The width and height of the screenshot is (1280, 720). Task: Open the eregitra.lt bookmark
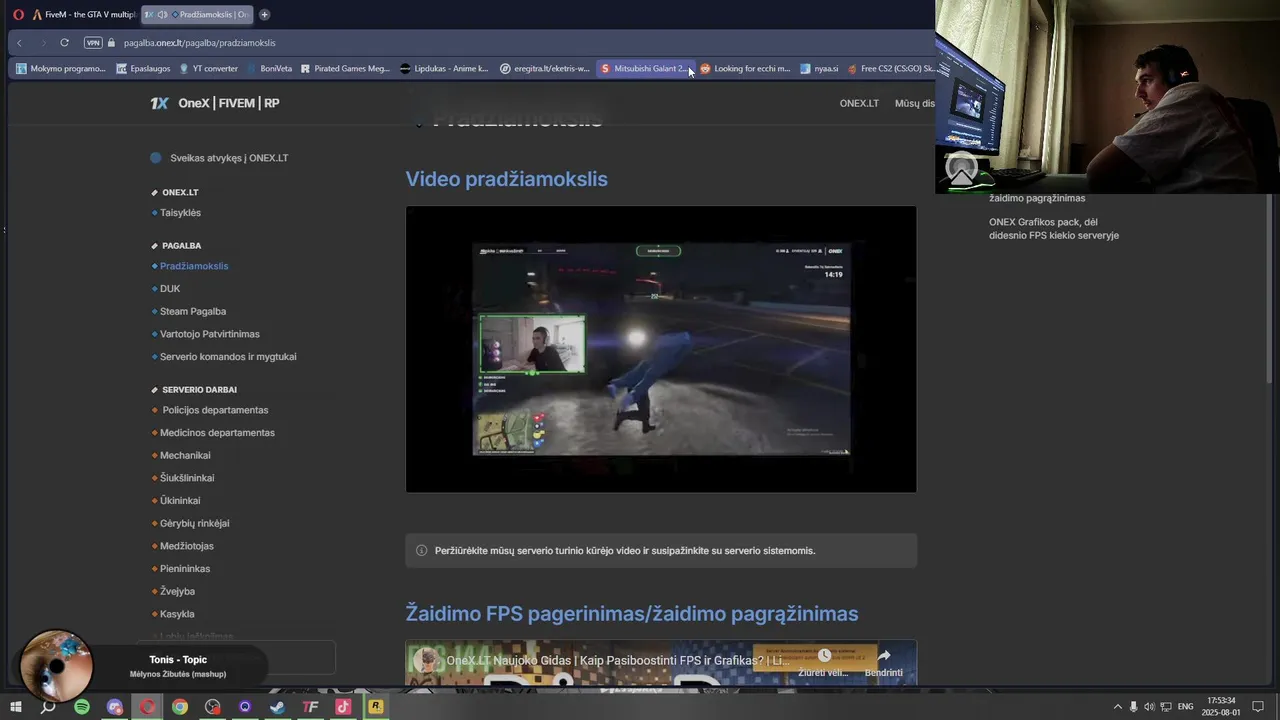point(545,69)
